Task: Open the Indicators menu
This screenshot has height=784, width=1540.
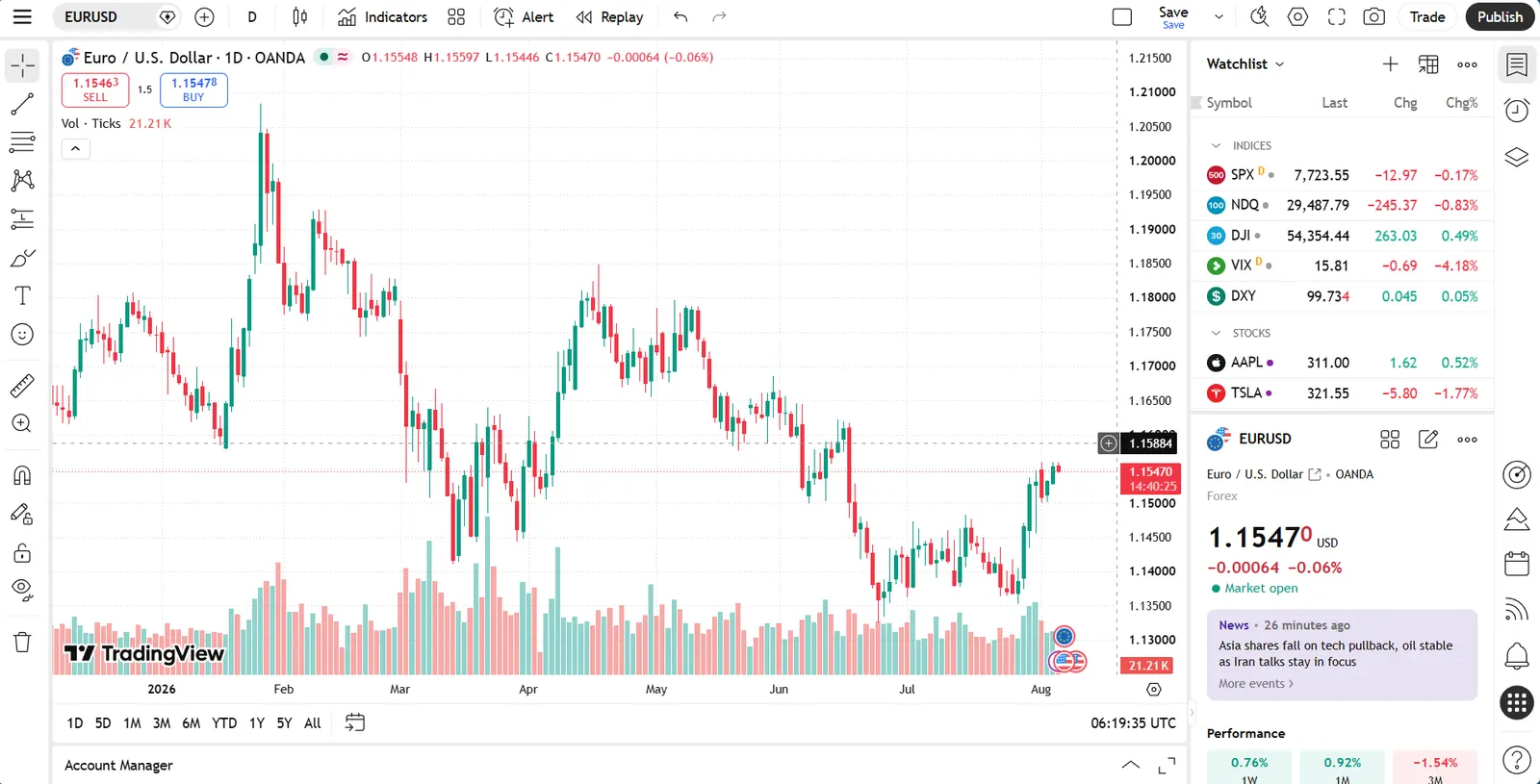Action: tap(382, 16)
